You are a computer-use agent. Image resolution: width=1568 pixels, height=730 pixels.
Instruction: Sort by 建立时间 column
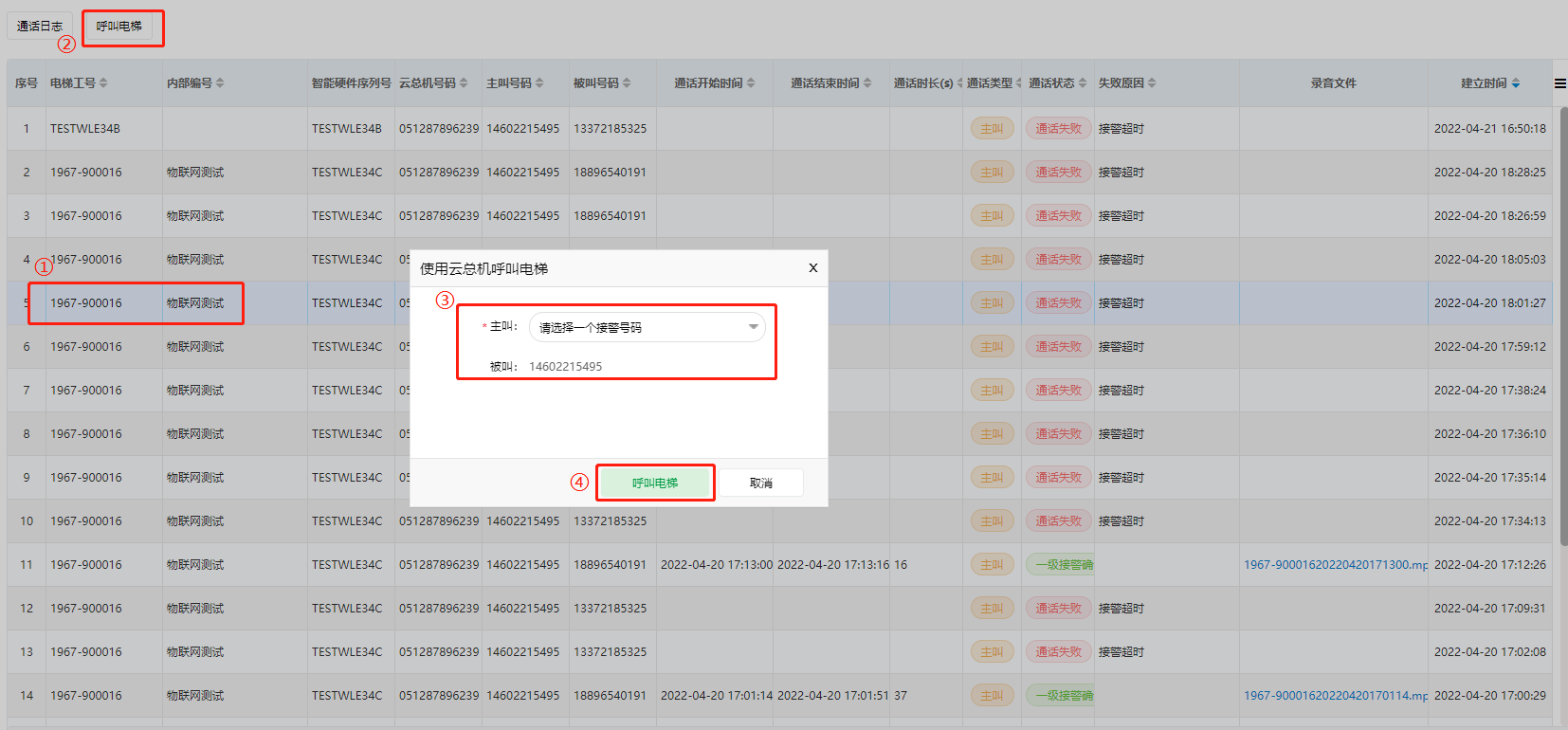(x=1516, y=83)
